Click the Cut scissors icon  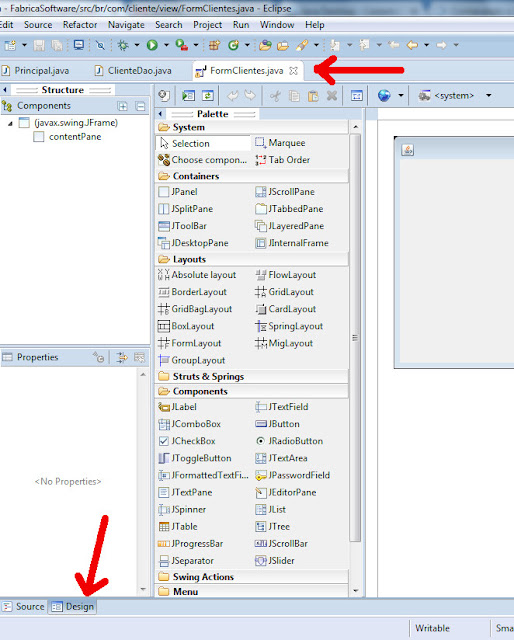click(x=276, y=96)
